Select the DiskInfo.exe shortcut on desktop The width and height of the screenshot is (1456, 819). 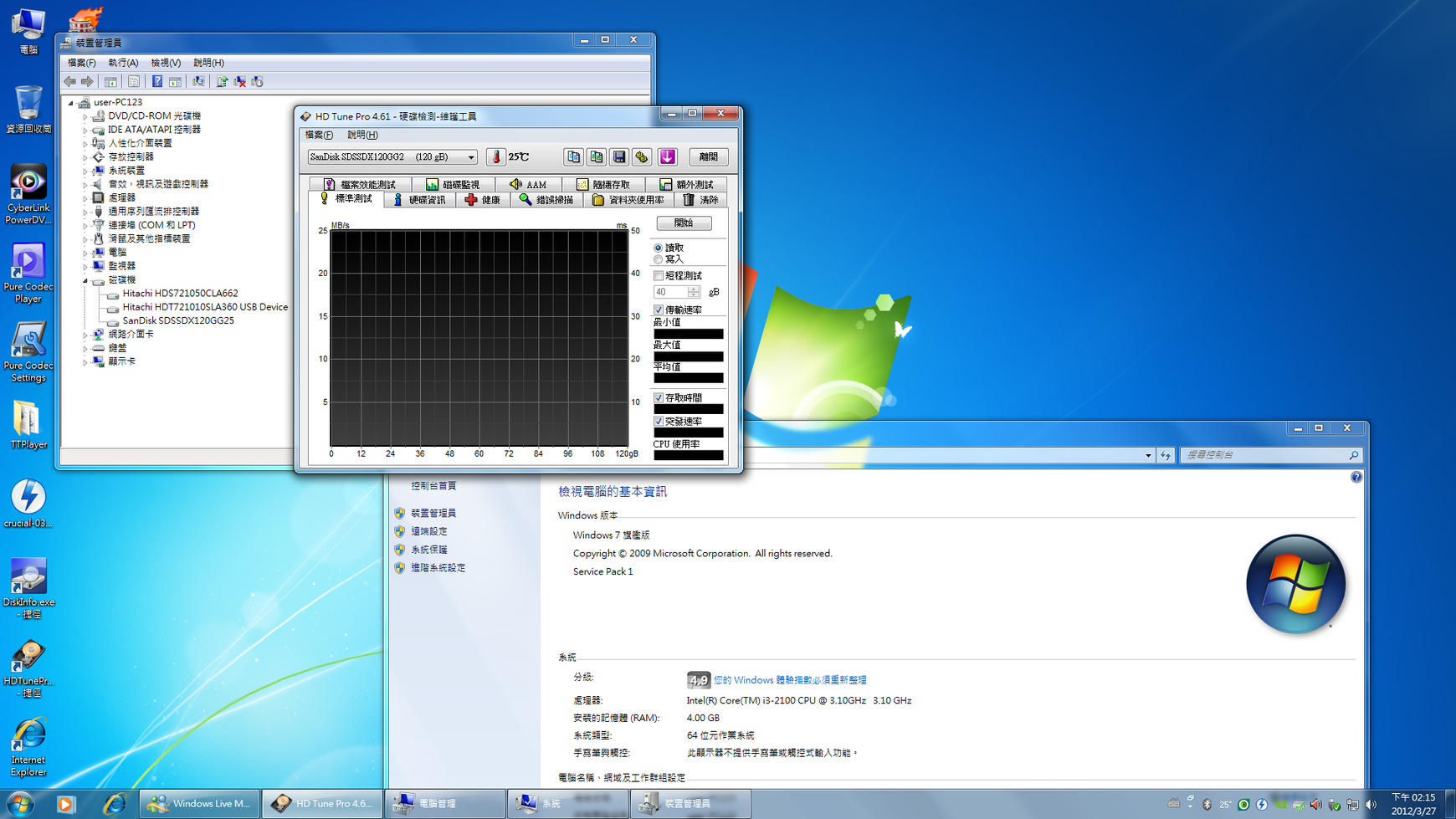click(x=28, y=589)
